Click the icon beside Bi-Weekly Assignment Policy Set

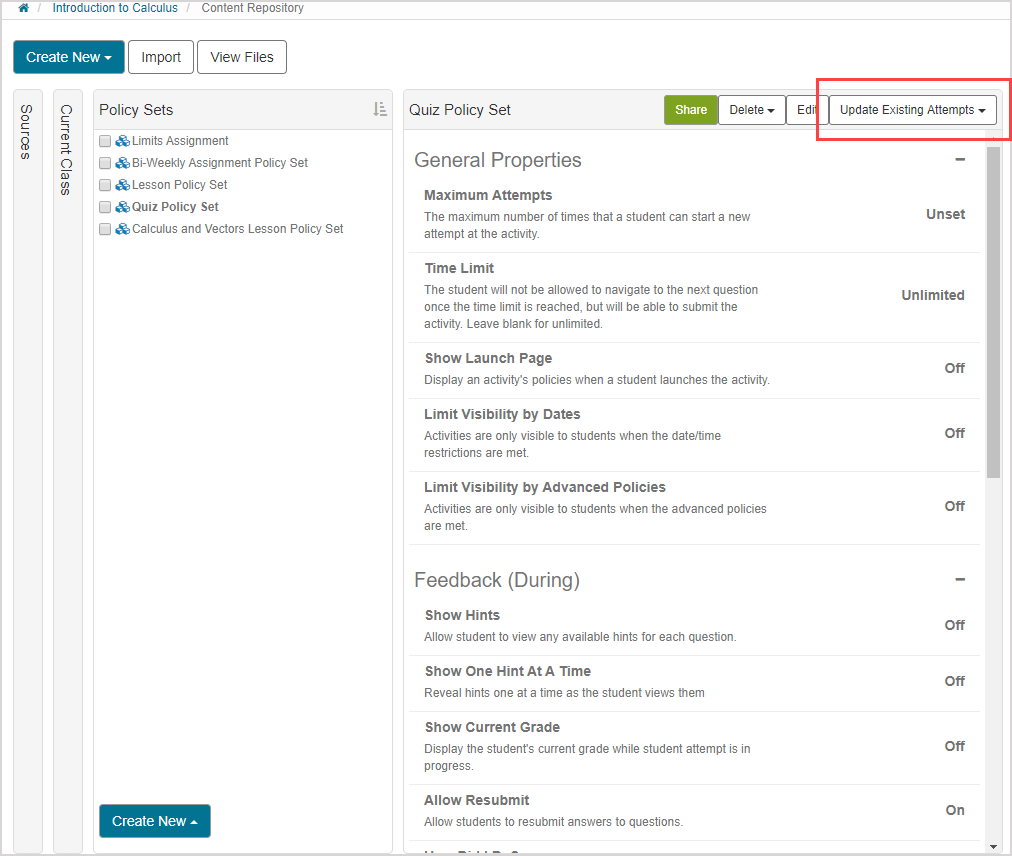point(122,163)
